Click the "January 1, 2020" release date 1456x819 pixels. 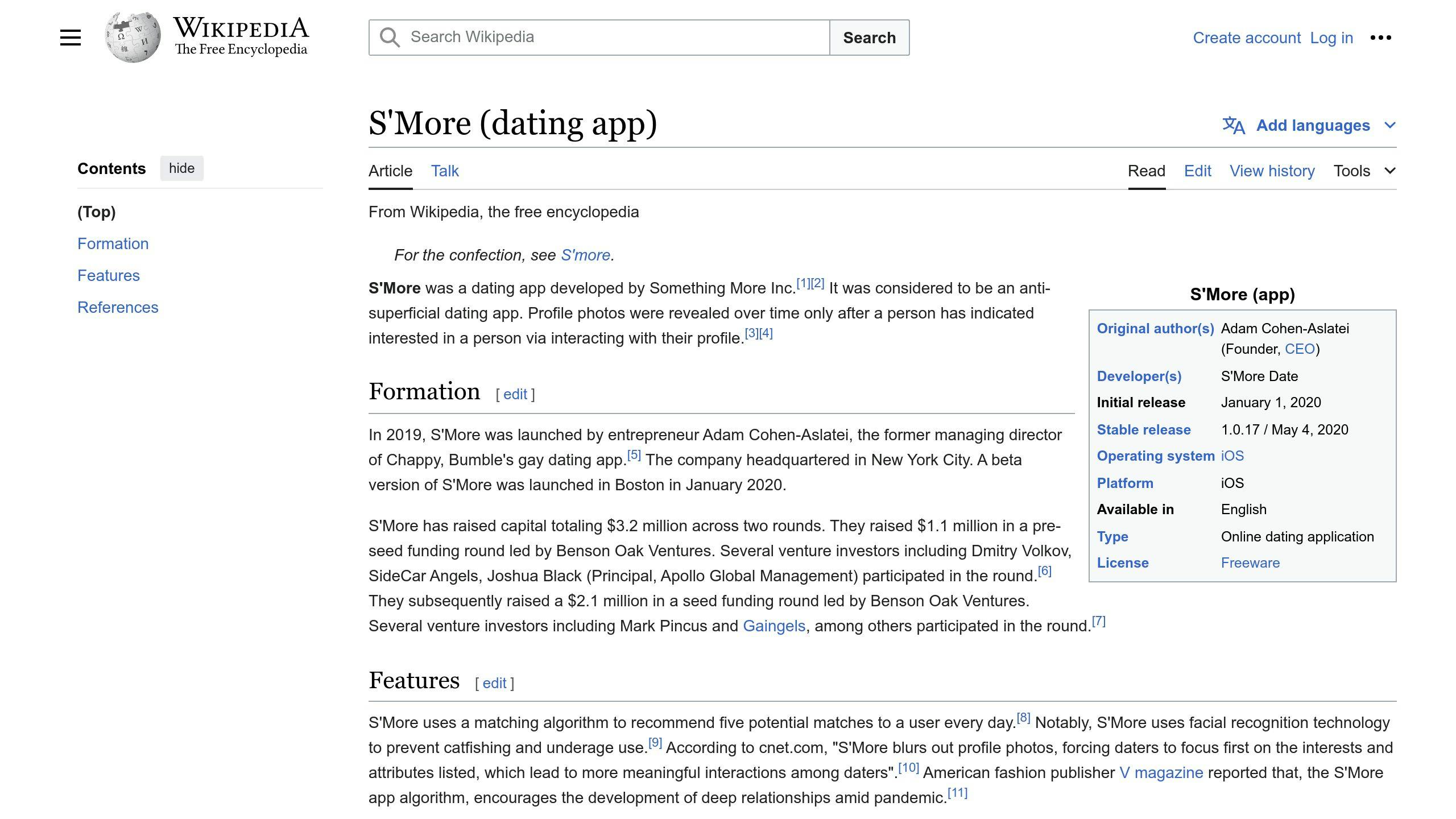(1271, 402)
